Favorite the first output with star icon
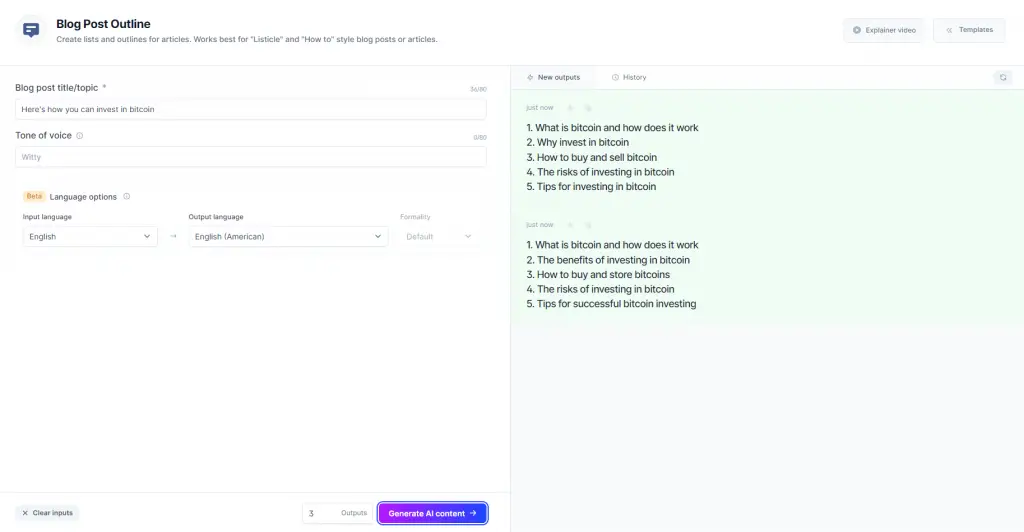The width and height of the screenshot is (1024, 532). [570, 108]
